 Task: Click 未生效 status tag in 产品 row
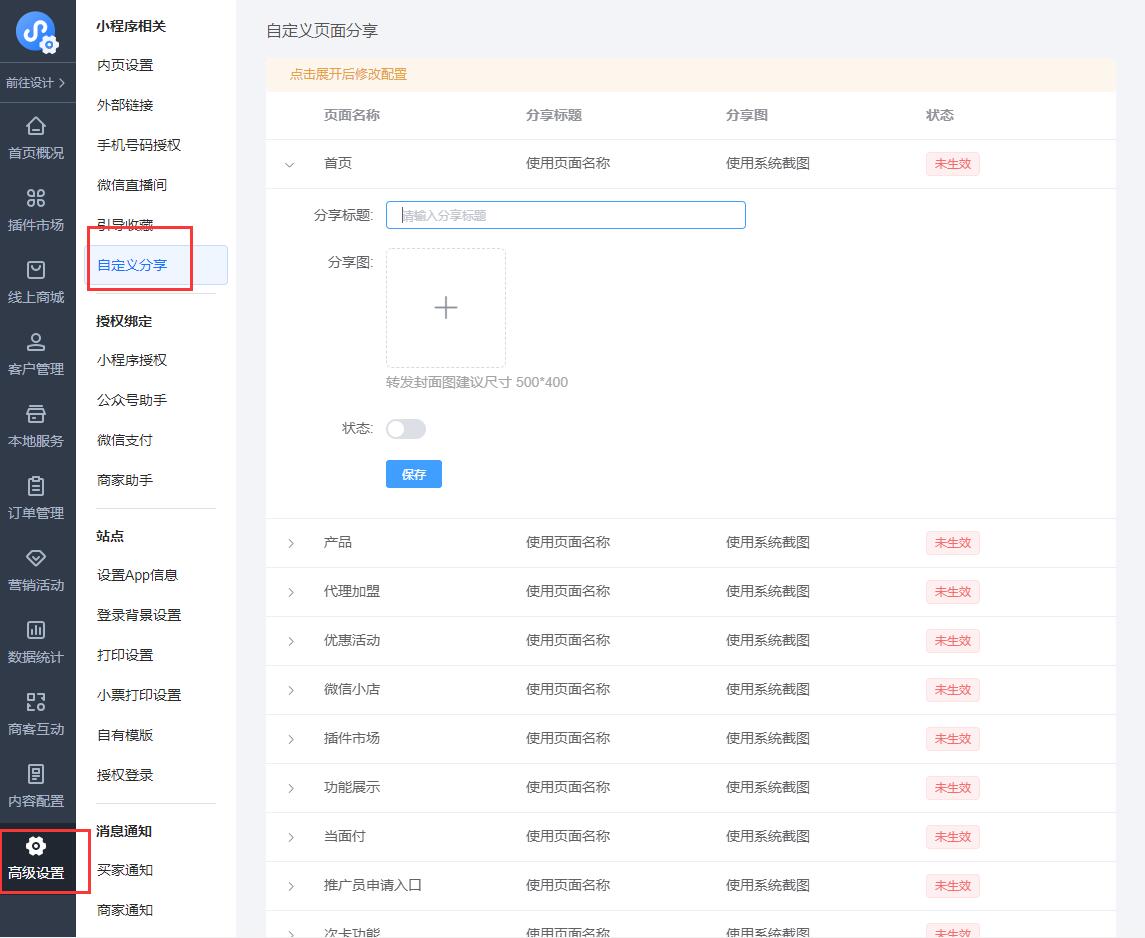tap(952, 543)
